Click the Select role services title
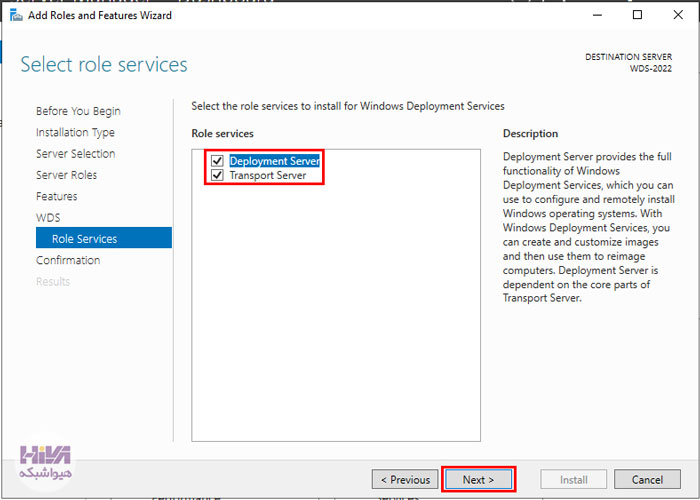Screen dimensions: 700x500 click(x=104, y=64)
